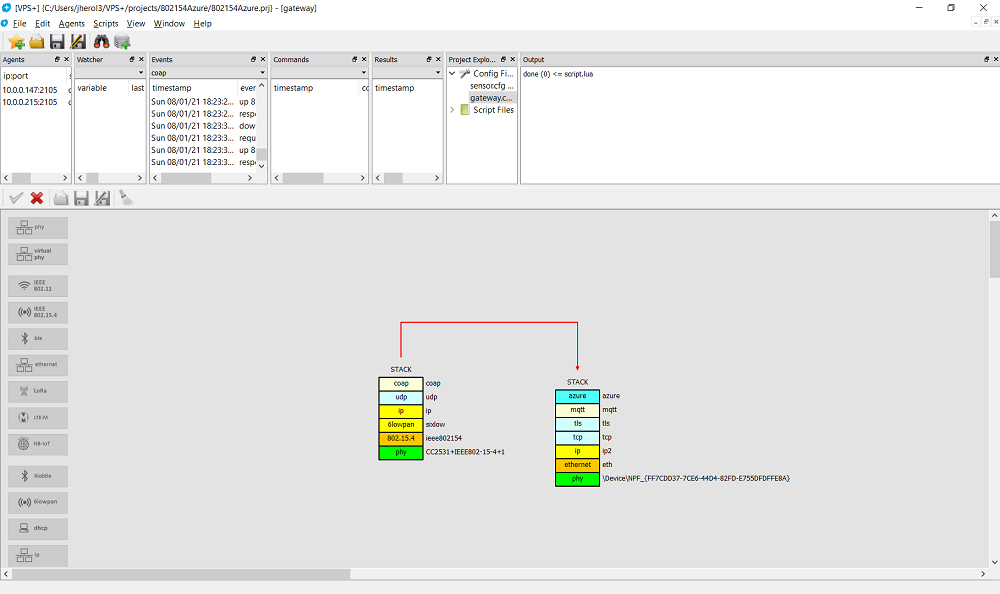Image resolution: width=1000 pixels, height=594 pixels.
Task: Choose the NB-IoT palette block
Action: pyautogui.click(x=39, y=444)
